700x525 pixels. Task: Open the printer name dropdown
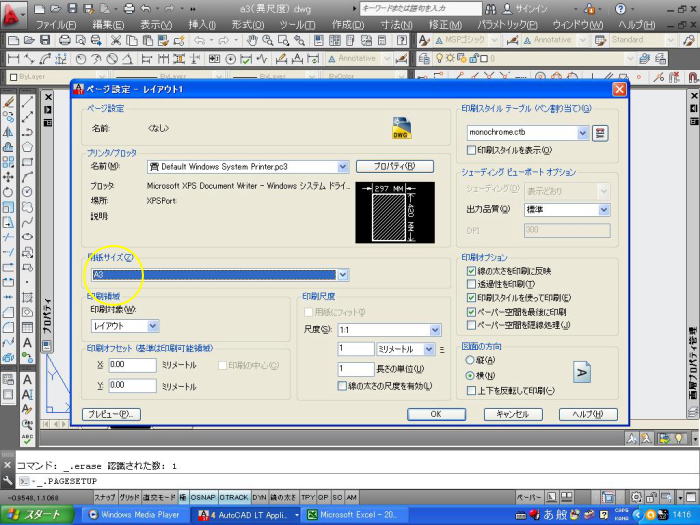343,167
